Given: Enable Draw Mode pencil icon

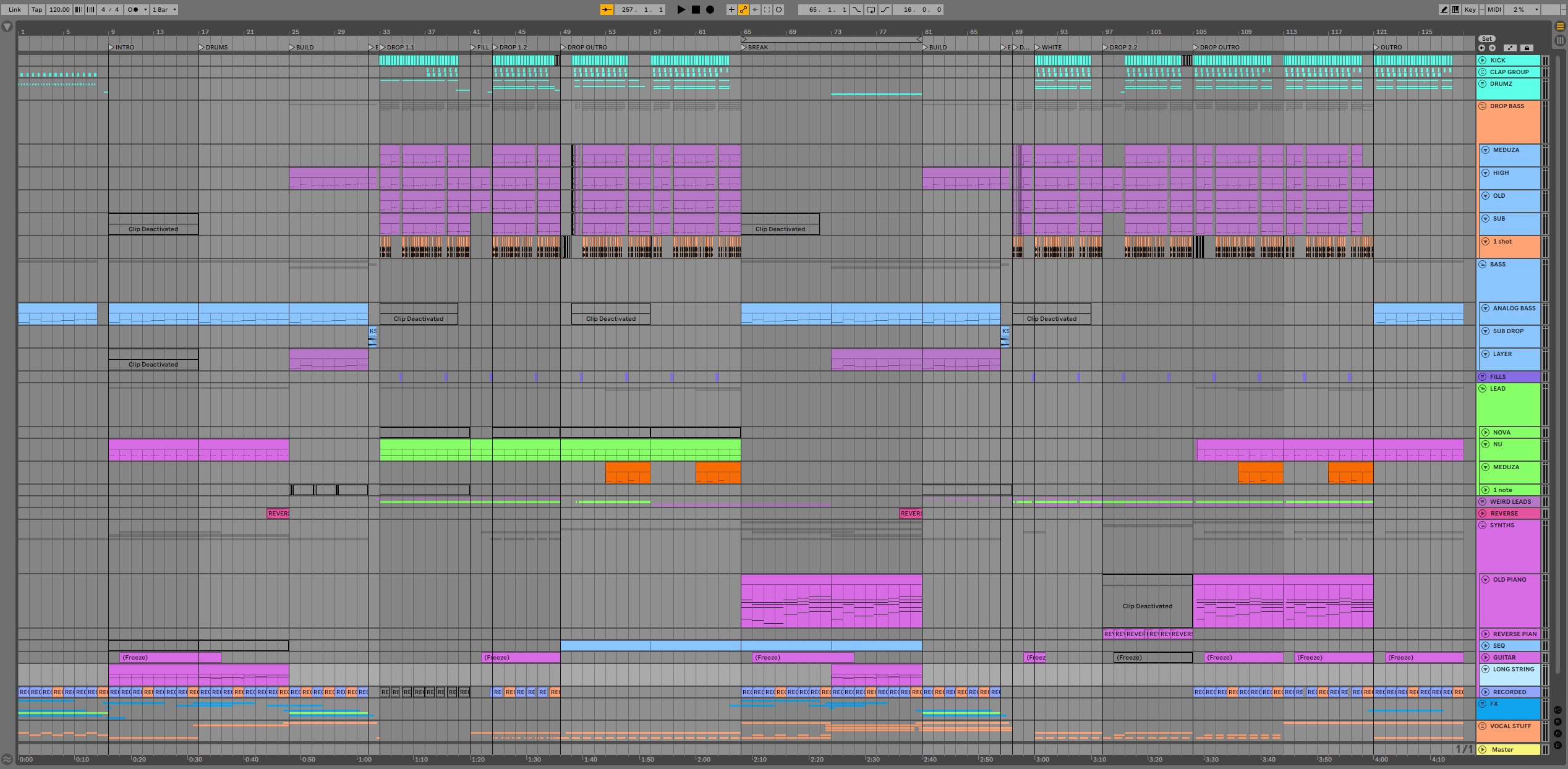Looking at the screenshot, I should pos(1444,10).
